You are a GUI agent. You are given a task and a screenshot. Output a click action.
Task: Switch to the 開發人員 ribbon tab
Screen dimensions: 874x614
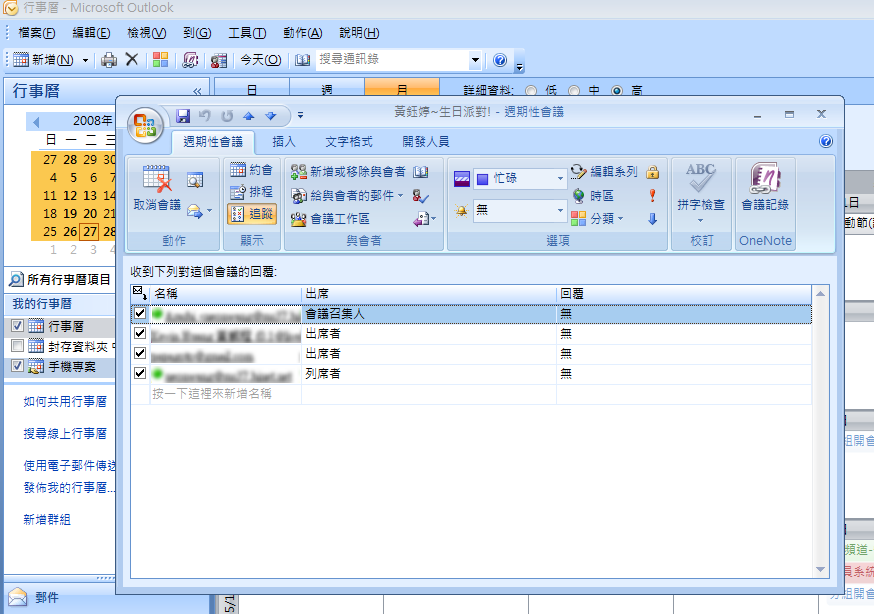click(425, 142)
